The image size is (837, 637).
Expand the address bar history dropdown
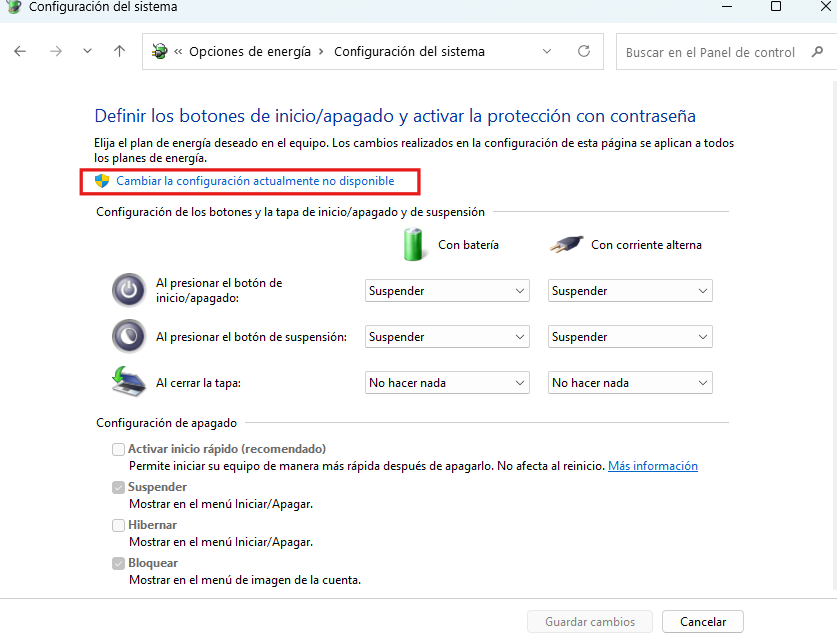547,52
